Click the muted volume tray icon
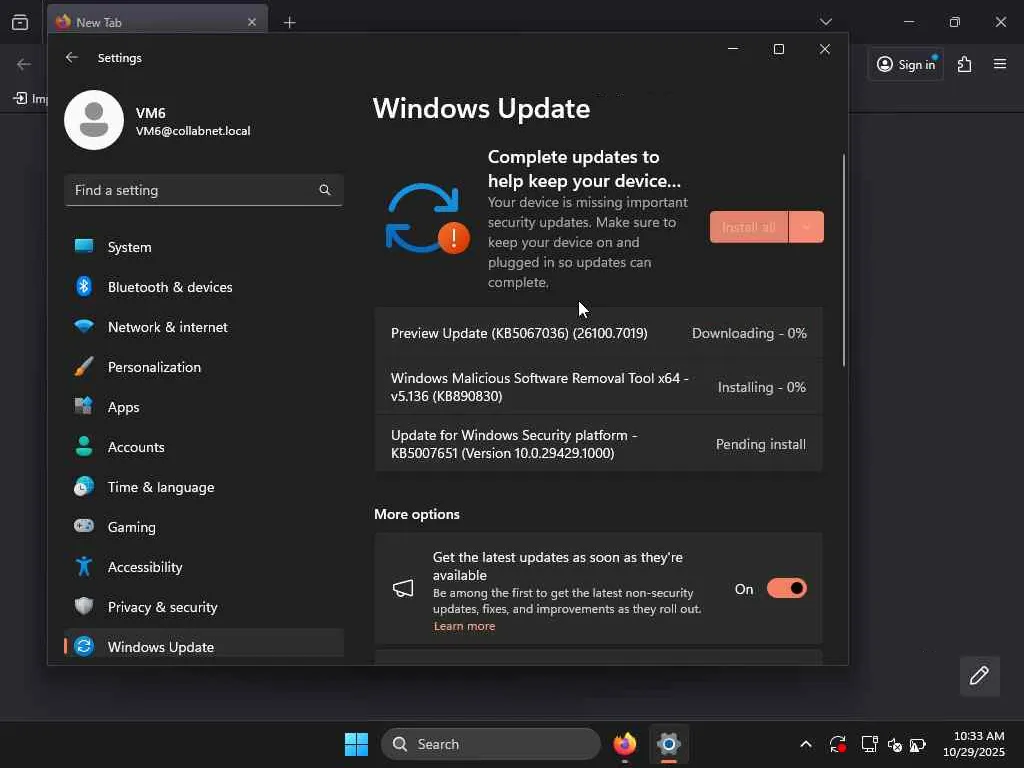The image size is (1024, 768). tap(894, 744)
